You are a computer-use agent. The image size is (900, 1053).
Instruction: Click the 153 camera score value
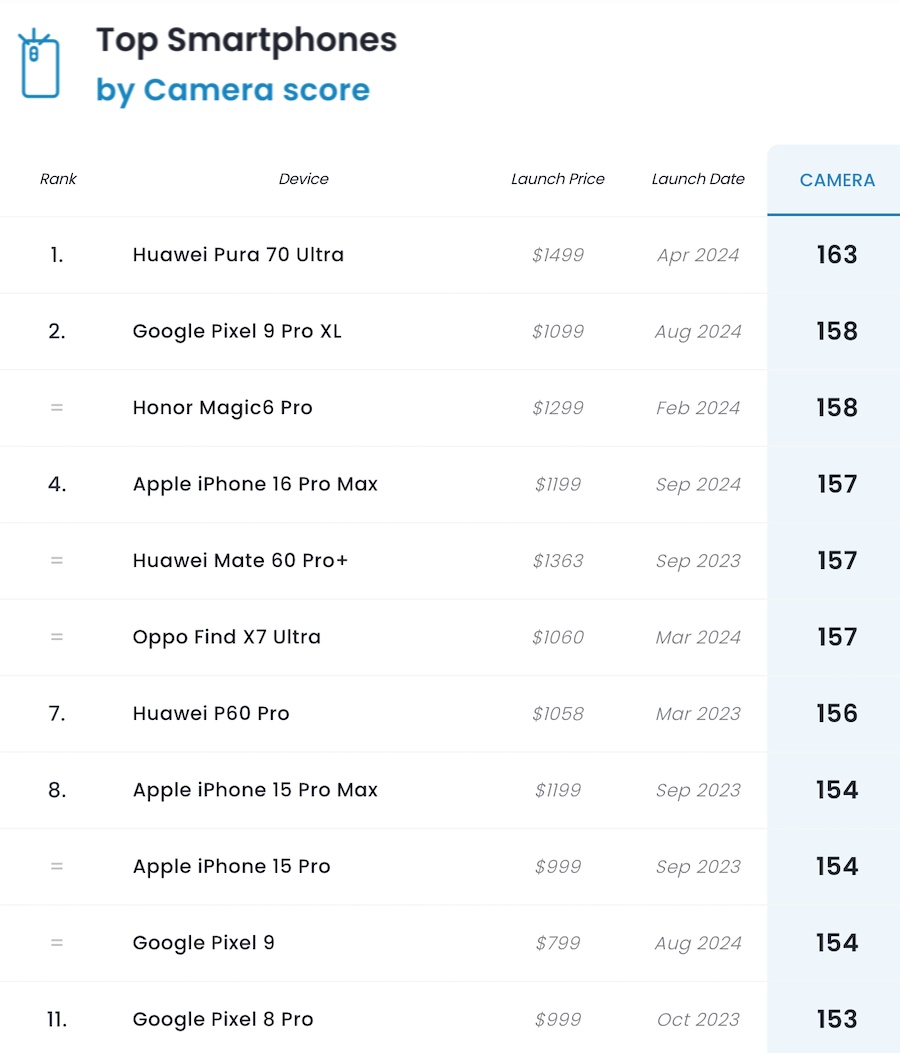point(837,1020)
